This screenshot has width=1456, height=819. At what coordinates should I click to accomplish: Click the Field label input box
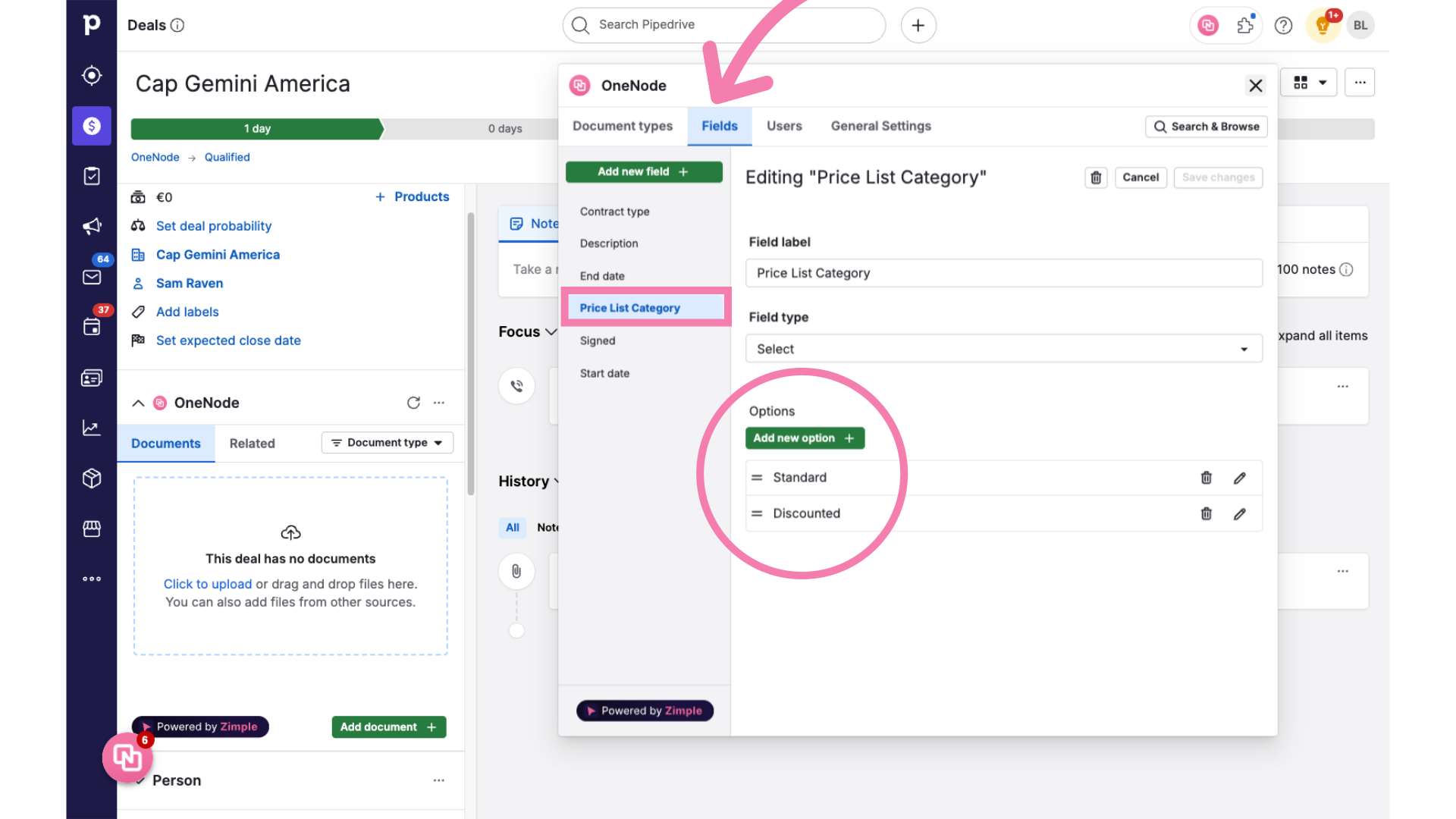[x=1004, y=273]
